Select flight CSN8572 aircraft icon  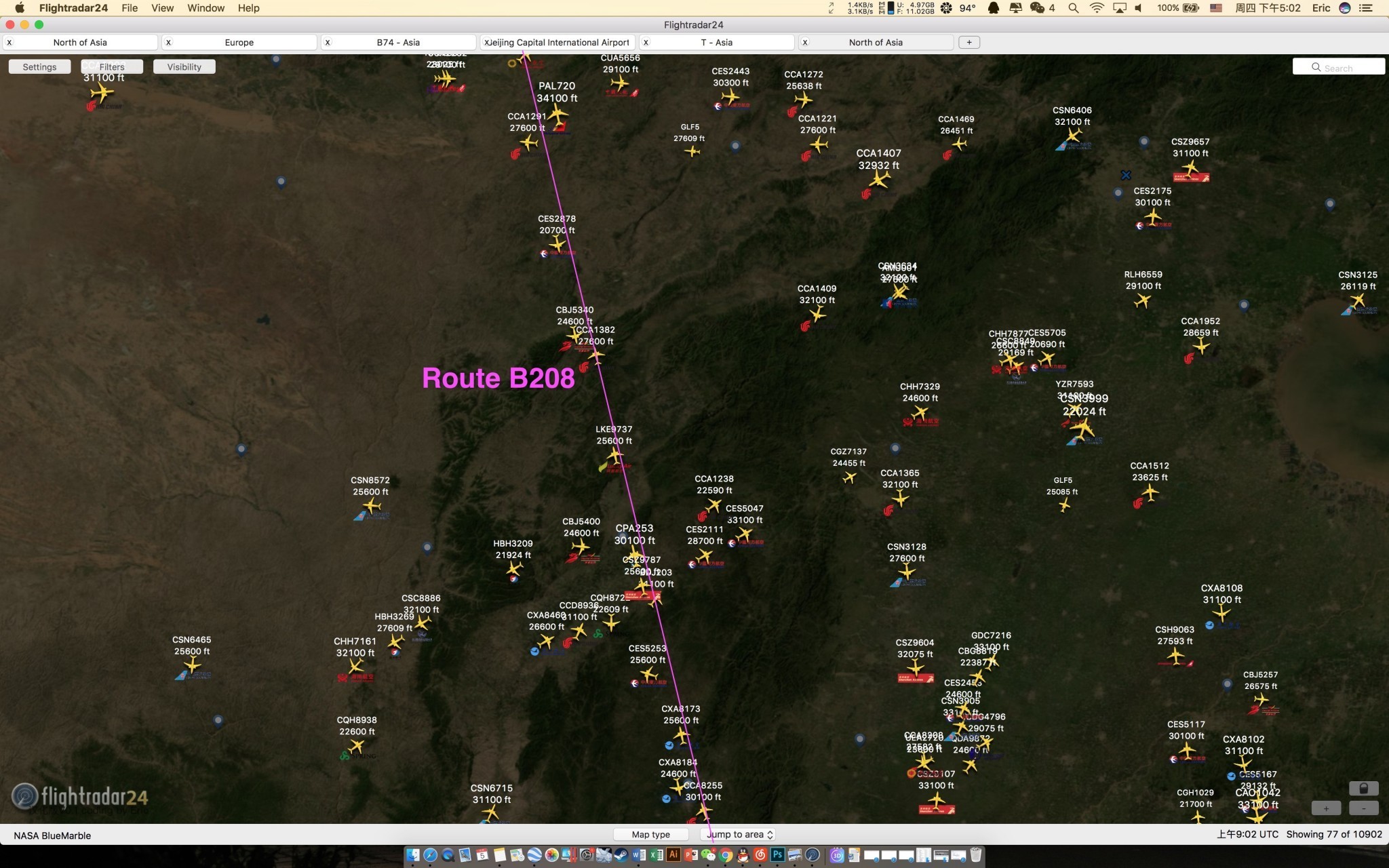pos(372,505)
